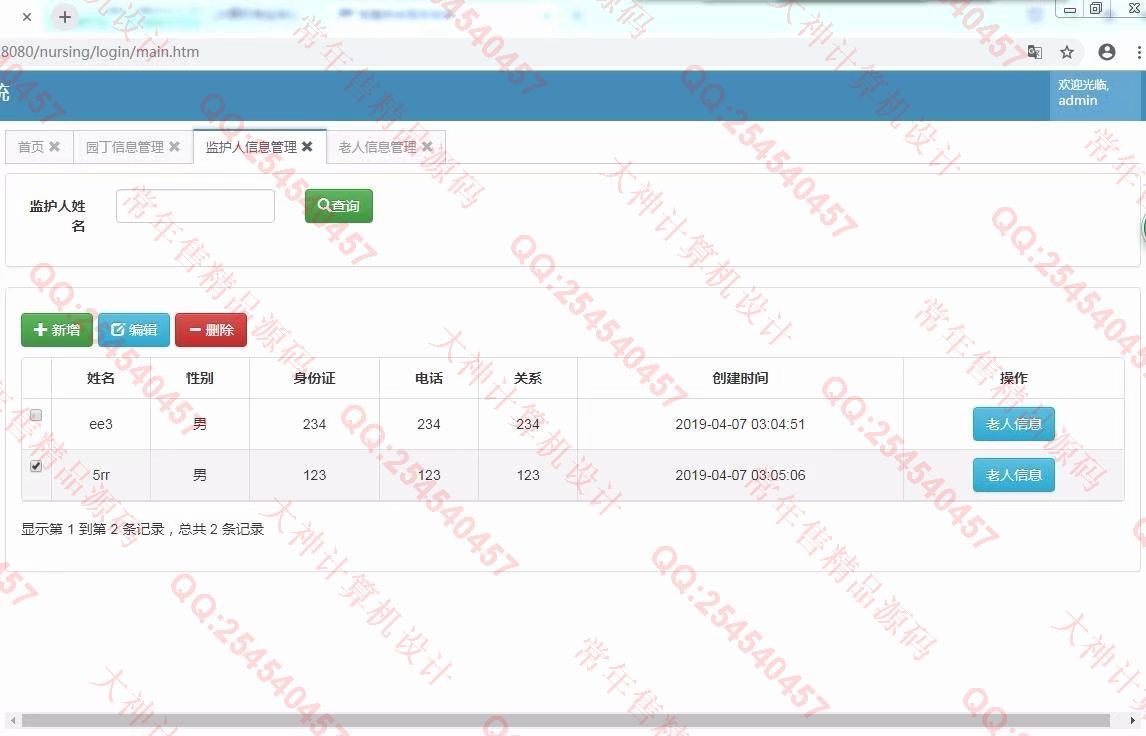Click the green 查询 search button
This screenshot has height=736, width=1146.
pyautogui.click(x=338, y=206)
